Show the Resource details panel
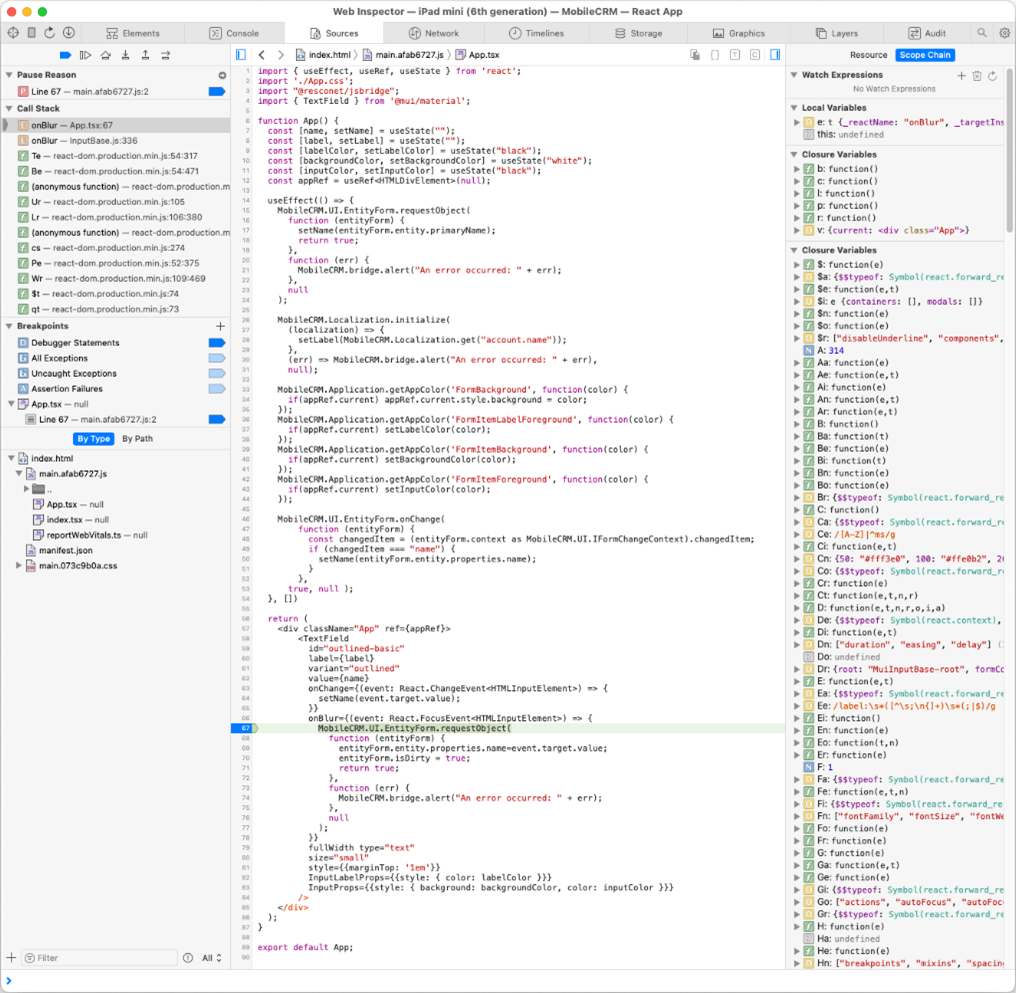This screenshot has width=1016, height=993. [868, 55]
